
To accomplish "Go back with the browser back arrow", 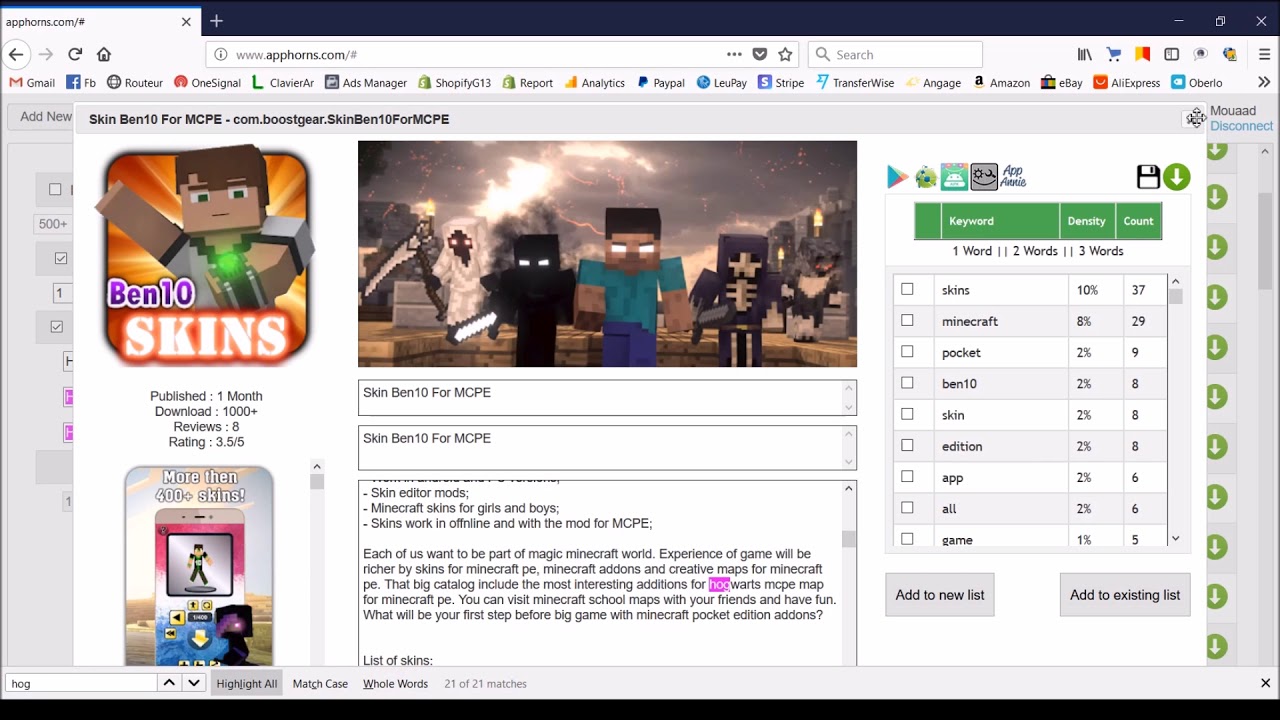I will (x=16, y=54).
